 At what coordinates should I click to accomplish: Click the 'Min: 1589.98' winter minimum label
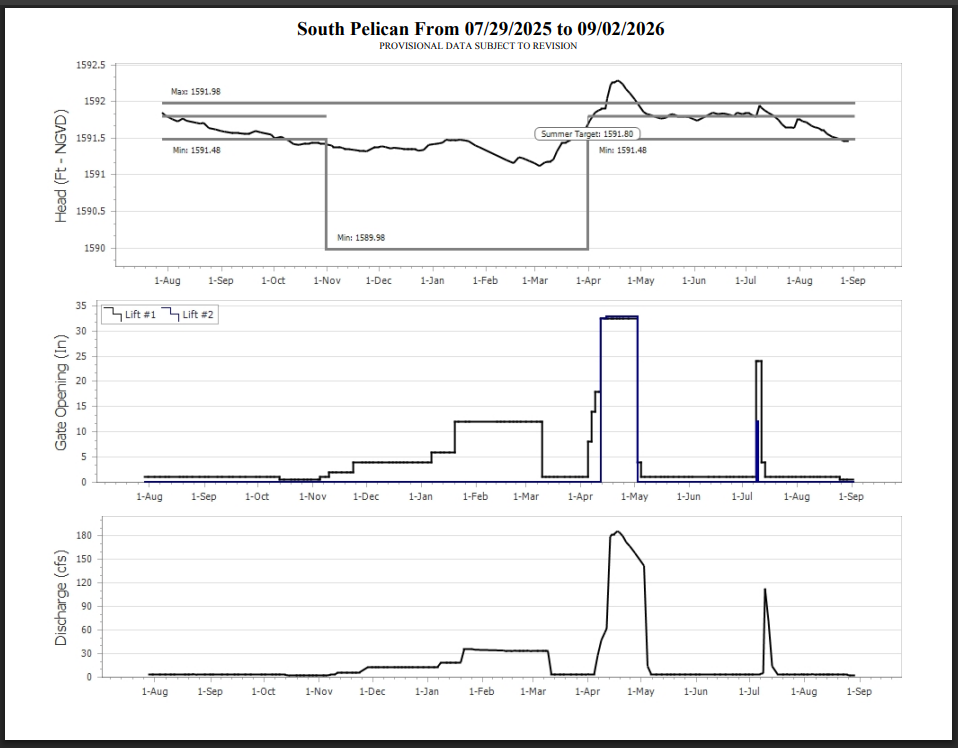(x=361, y=238)
